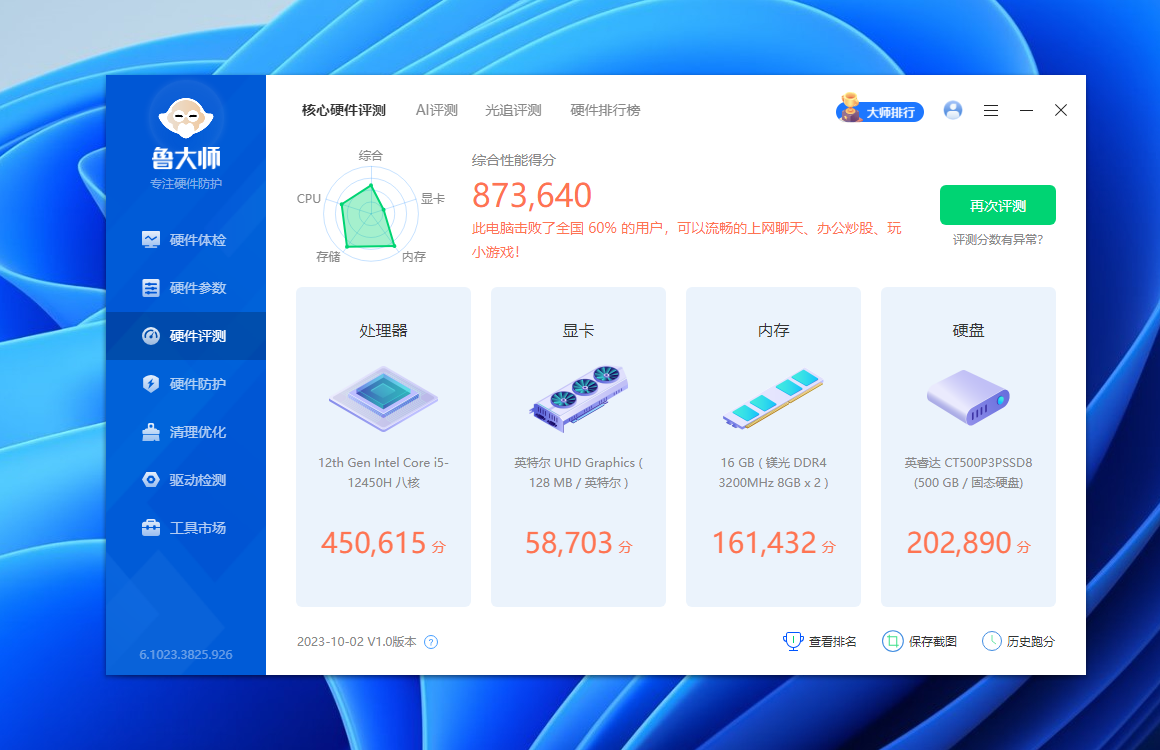The image size is (1160, 750).
Task: Click the 6.1023.3825.926 version number
Action: 186,655
